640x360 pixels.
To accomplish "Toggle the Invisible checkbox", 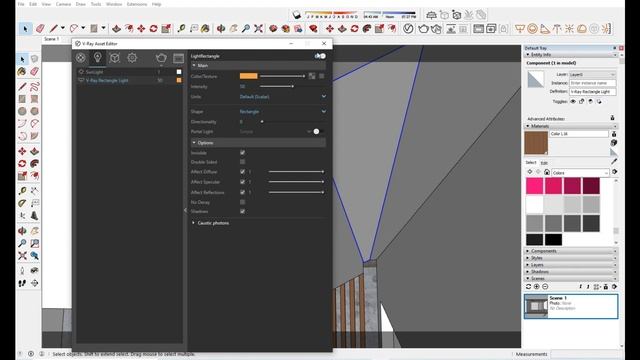I will click(x=242, y=153).
